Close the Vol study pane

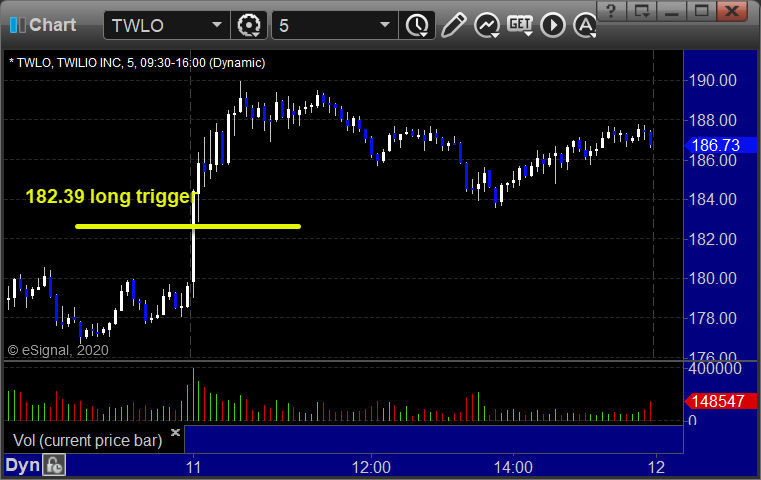pyautogui.click(x=175, y=432)
